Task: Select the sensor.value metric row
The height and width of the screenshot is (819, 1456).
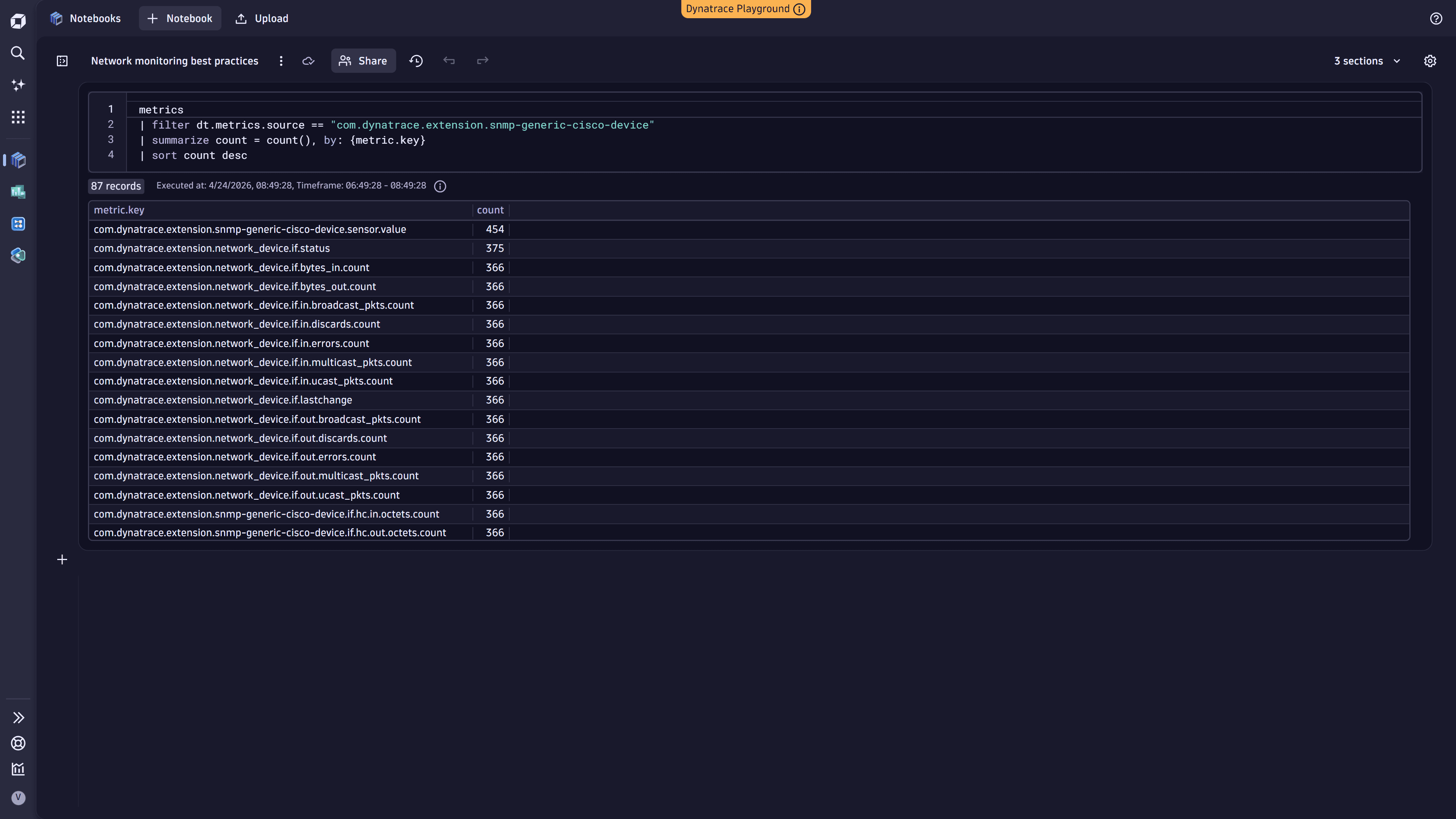Action: pyautogui.click(x=749, y=229)
